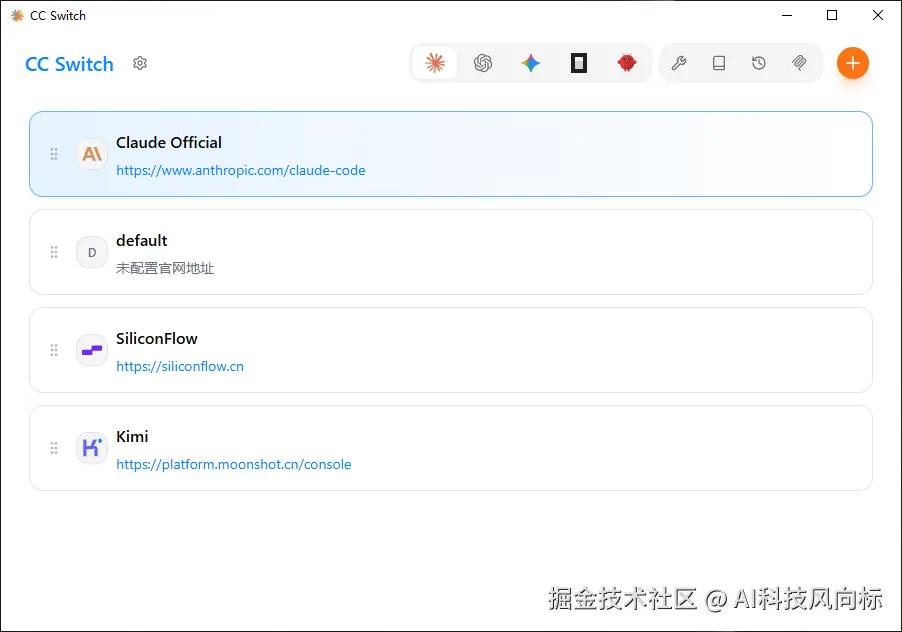Image resolution: width=902 pixels, height=632 pixels.
Task: Click the SiliconFlow name text
Action: 156,339
